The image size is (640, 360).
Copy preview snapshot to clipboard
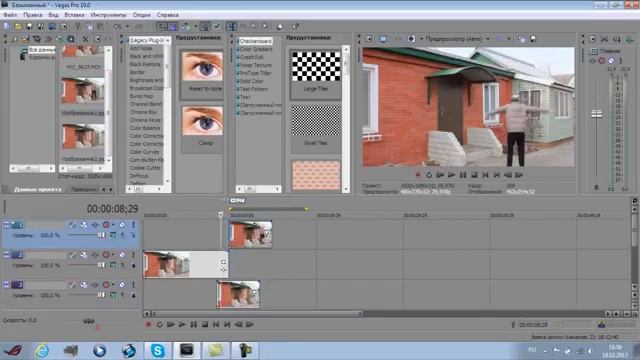(522, 39)
